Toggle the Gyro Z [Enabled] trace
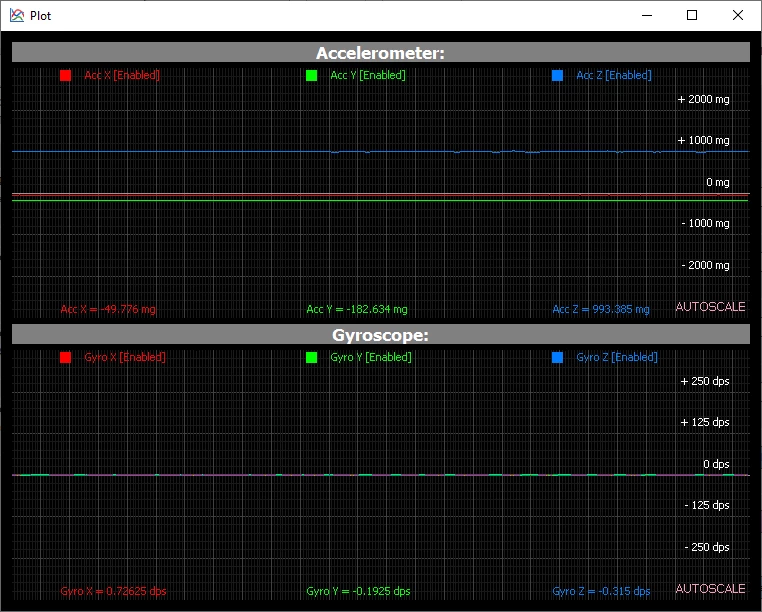 point(617,357)
